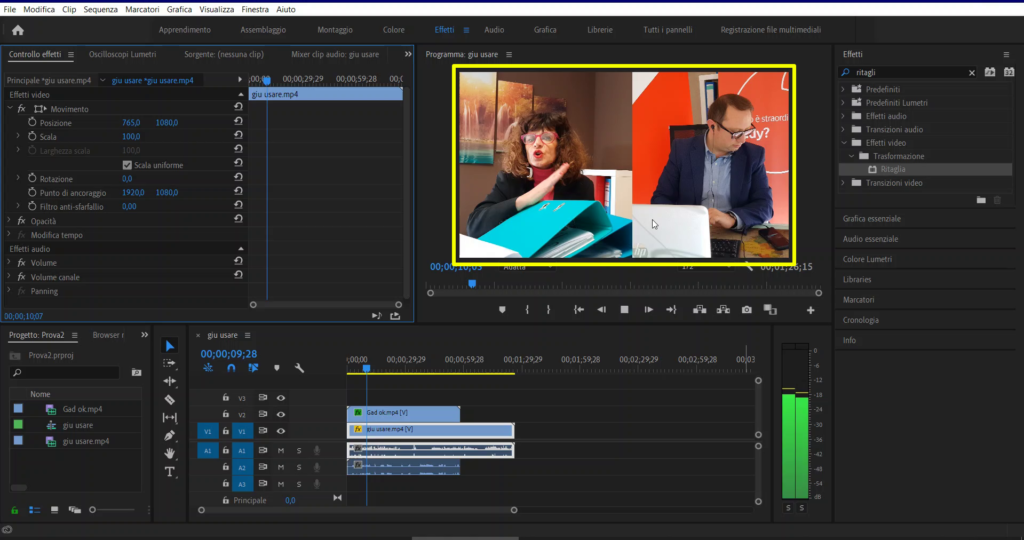
Task: Add marker in the Program monitor controls
Action: click(x=502, y=310)
